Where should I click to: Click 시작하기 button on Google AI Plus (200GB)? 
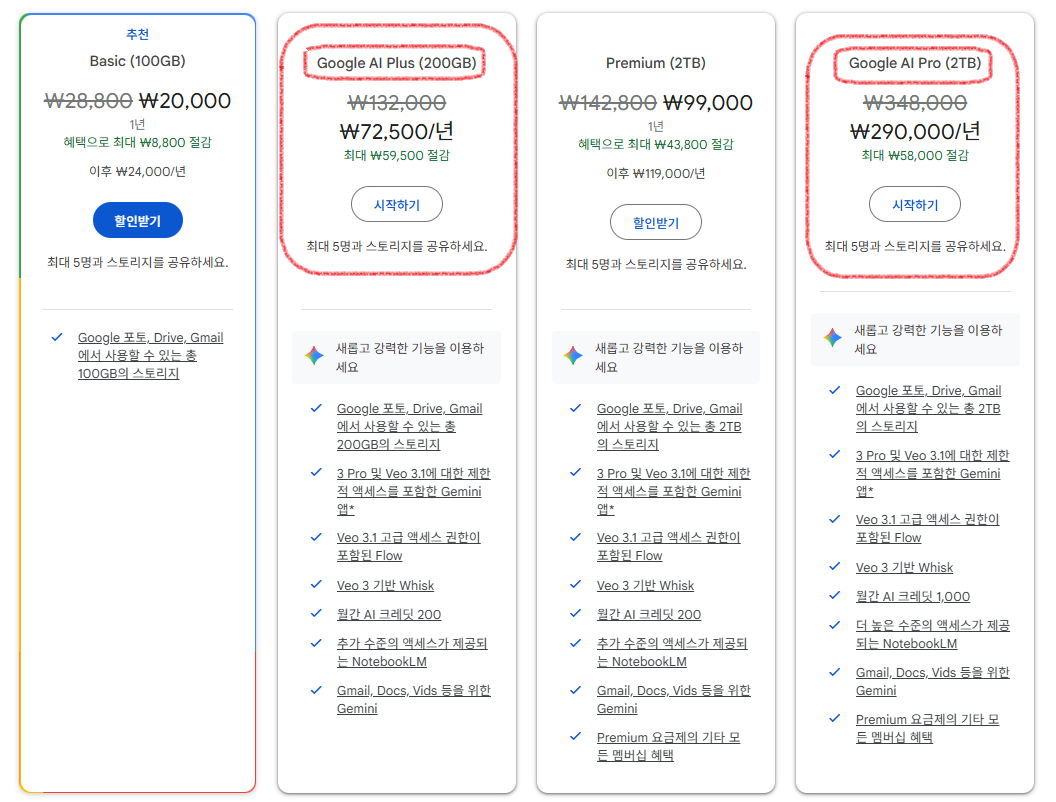397,205
